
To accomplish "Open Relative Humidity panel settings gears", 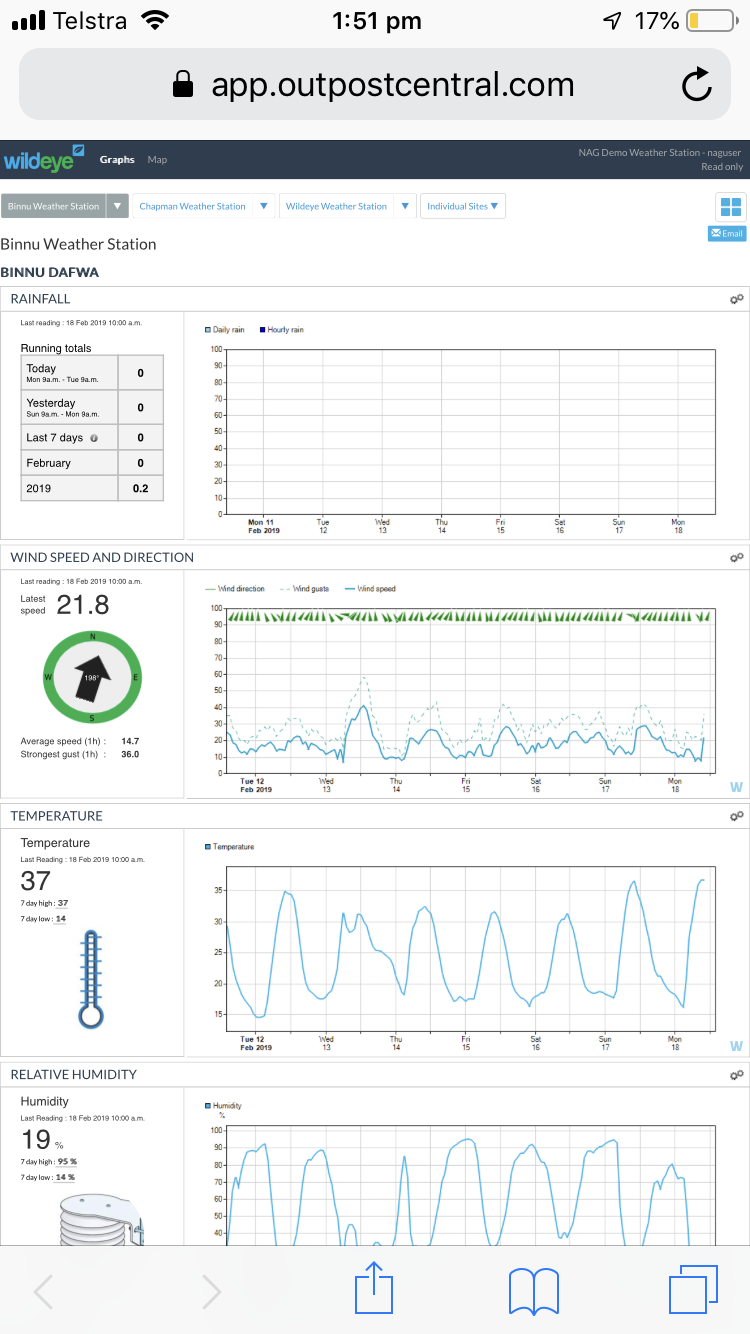I will (x=736, y=1075).
